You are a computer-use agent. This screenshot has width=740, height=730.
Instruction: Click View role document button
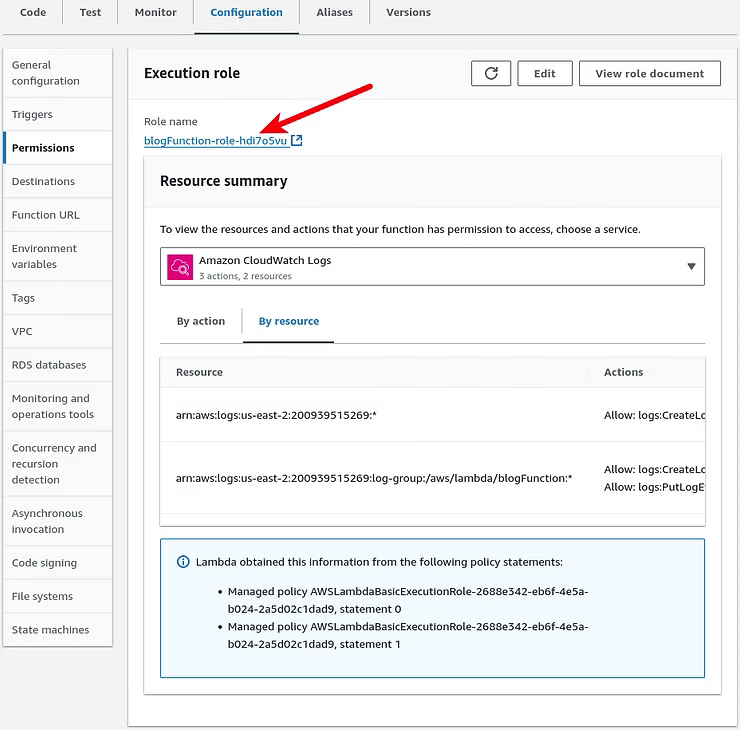click(649, 73)
